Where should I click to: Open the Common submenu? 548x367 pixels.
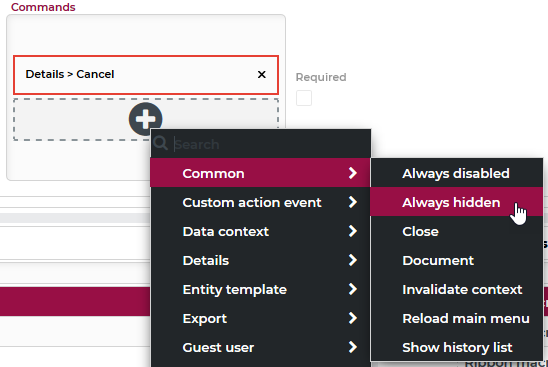coord(260,173)
